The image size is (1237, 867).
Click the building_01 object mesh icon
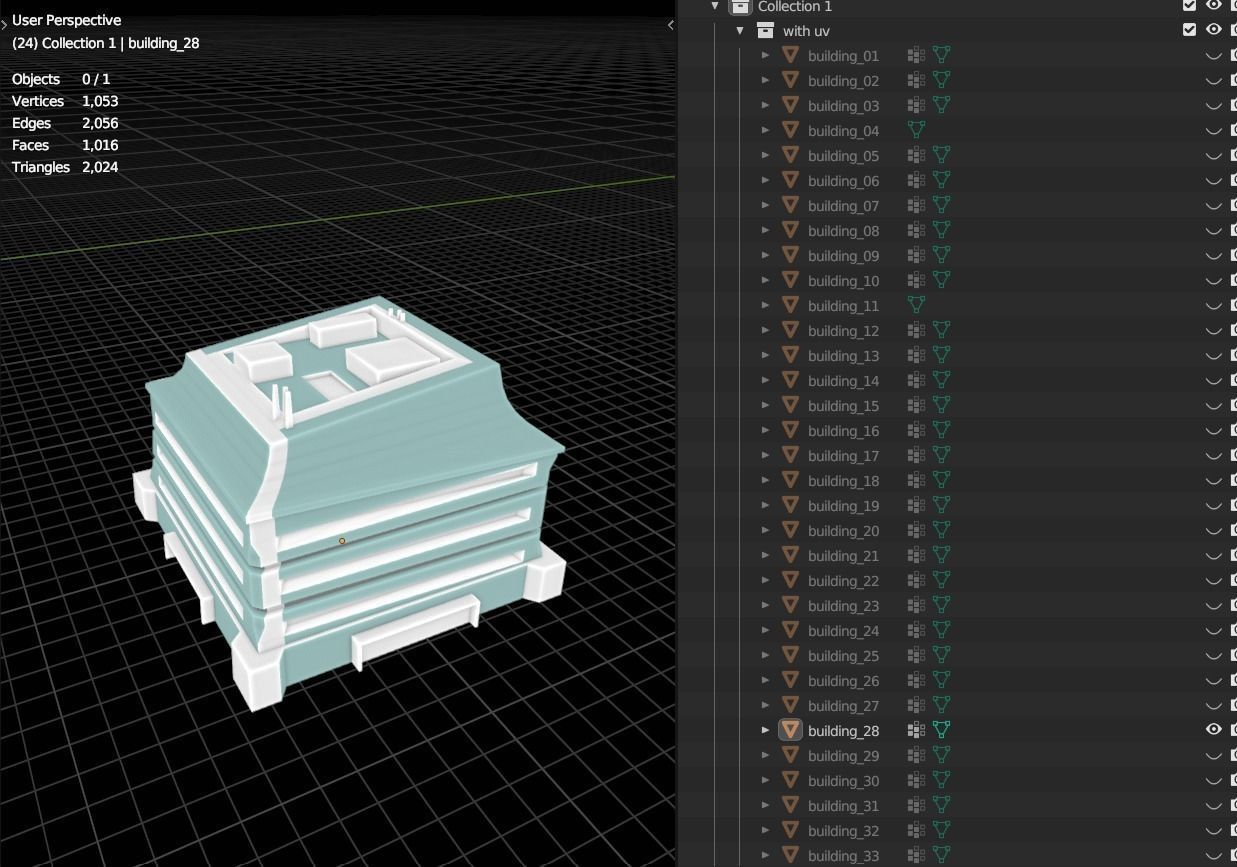click(790, 55)
